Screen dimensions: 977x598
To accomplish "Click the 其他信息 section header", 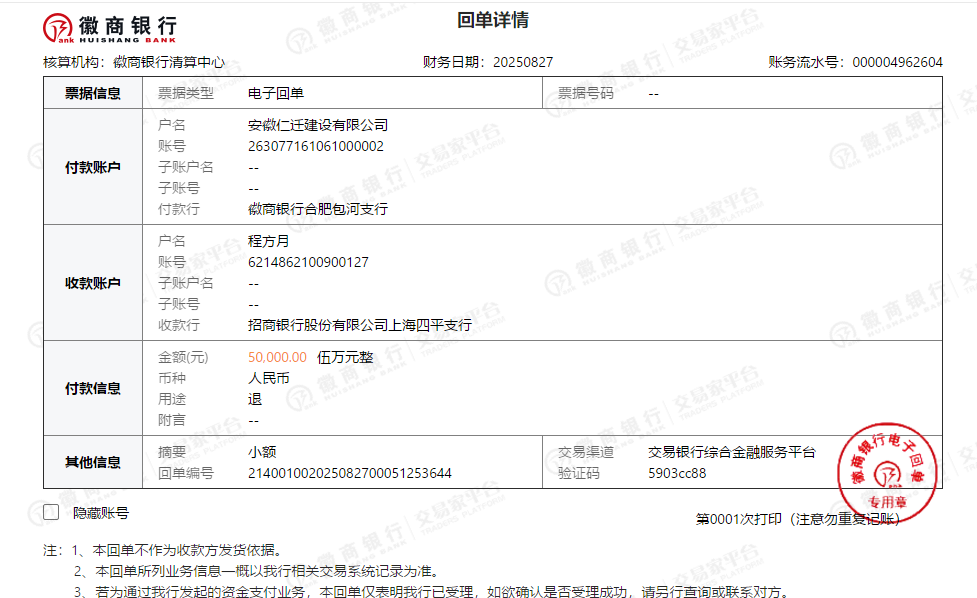I will click(93, 462).
